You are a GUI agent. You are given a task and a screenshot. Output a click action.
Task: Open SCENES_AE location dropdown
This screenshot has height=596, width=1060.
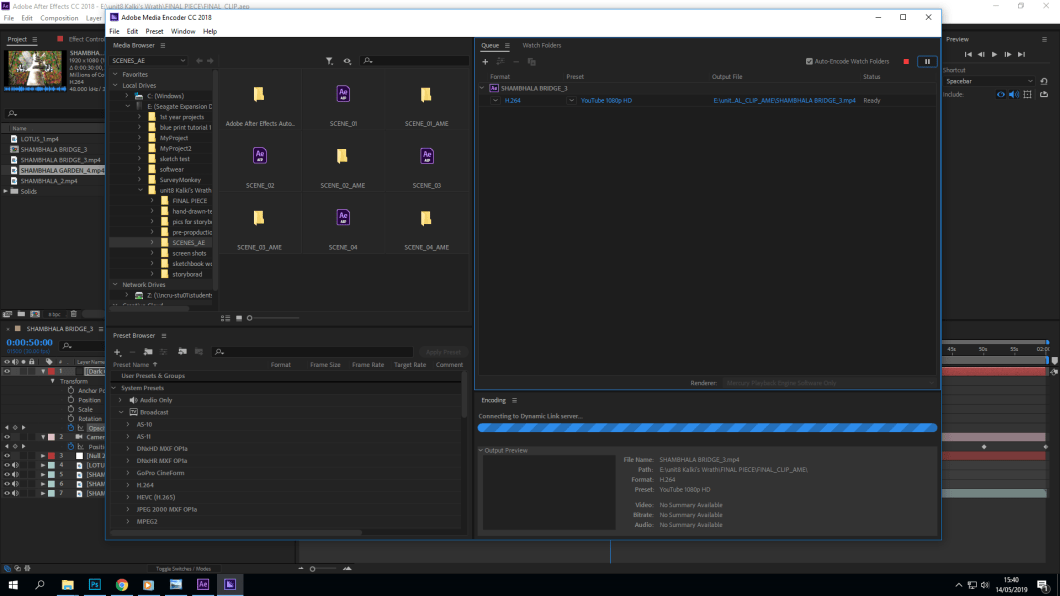point(149,61)
